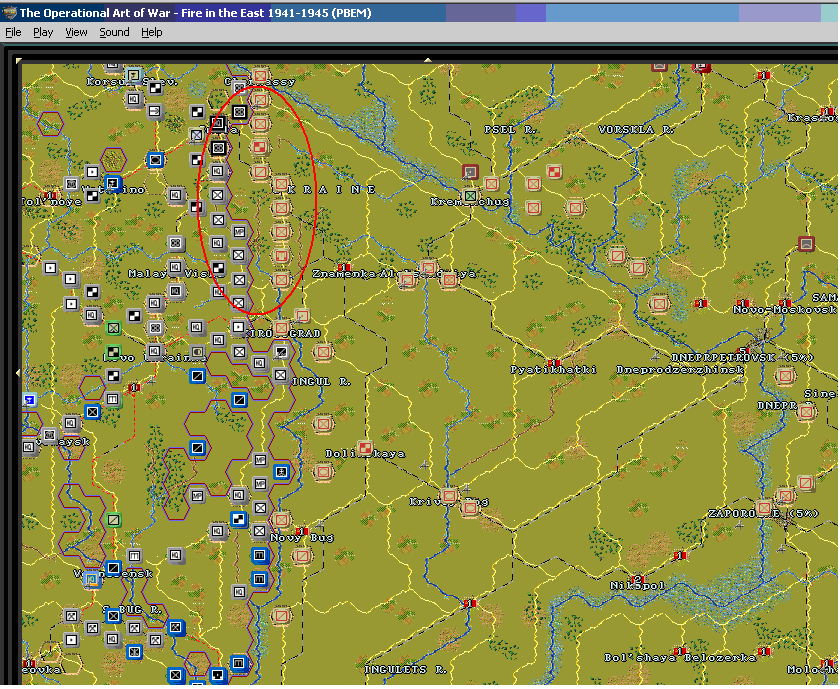
Task: Select black-bordered unit just below Cherkassy label
Action: [239, 112]
